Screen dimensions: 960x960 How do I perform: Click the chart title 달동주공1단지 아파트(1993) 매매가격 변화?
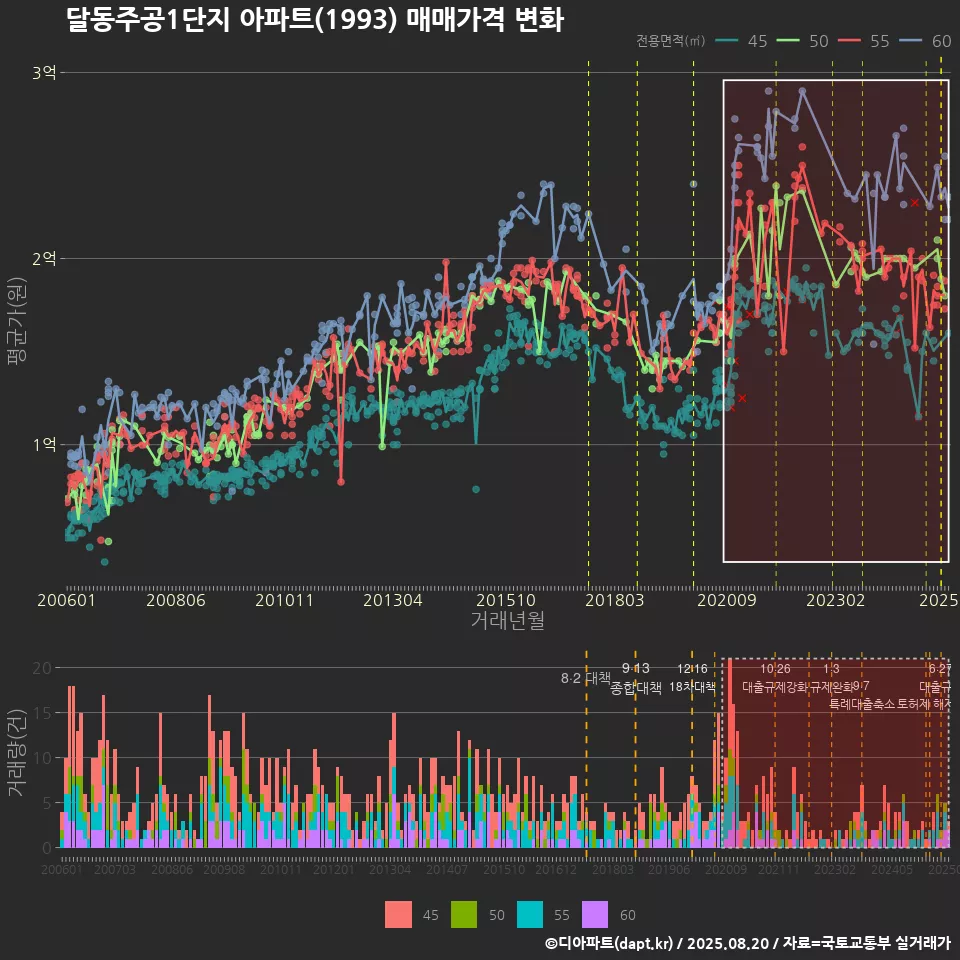click(315, 20)
